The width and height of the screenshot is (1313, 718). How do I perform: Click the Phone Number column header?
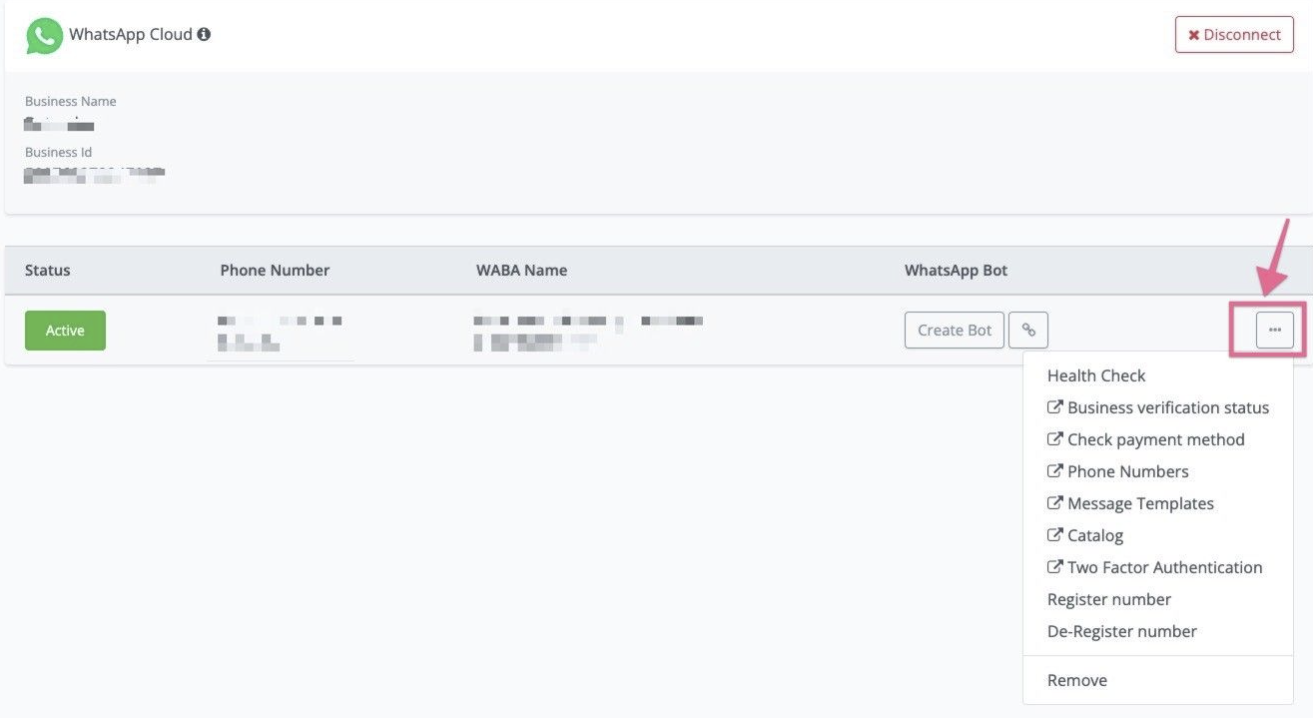click(274, 270)
